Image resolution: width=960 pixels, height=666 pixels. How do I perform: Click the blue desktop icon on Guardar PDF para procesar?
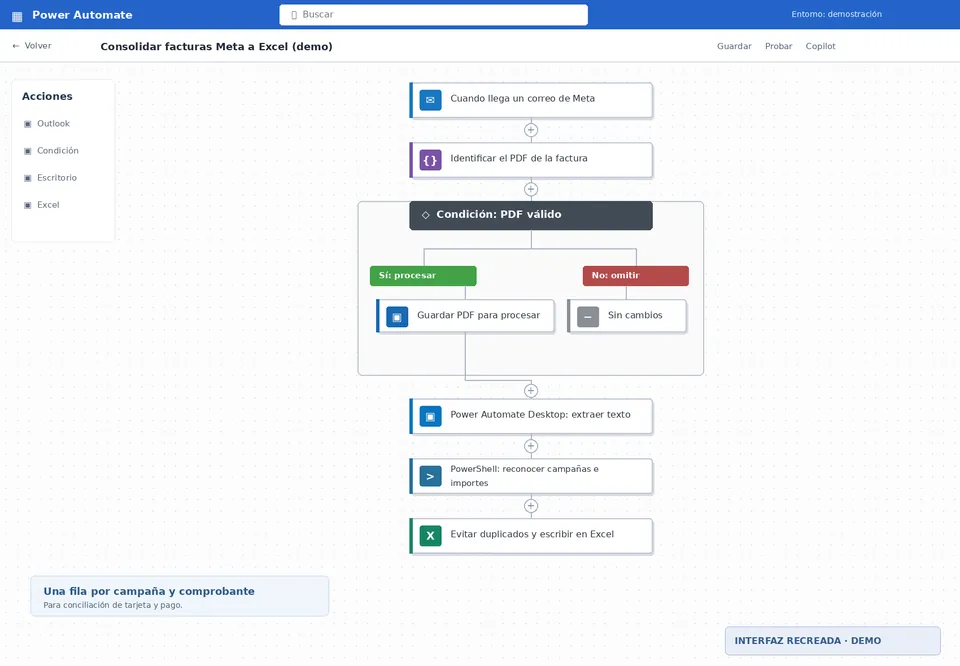coord(397,316)
